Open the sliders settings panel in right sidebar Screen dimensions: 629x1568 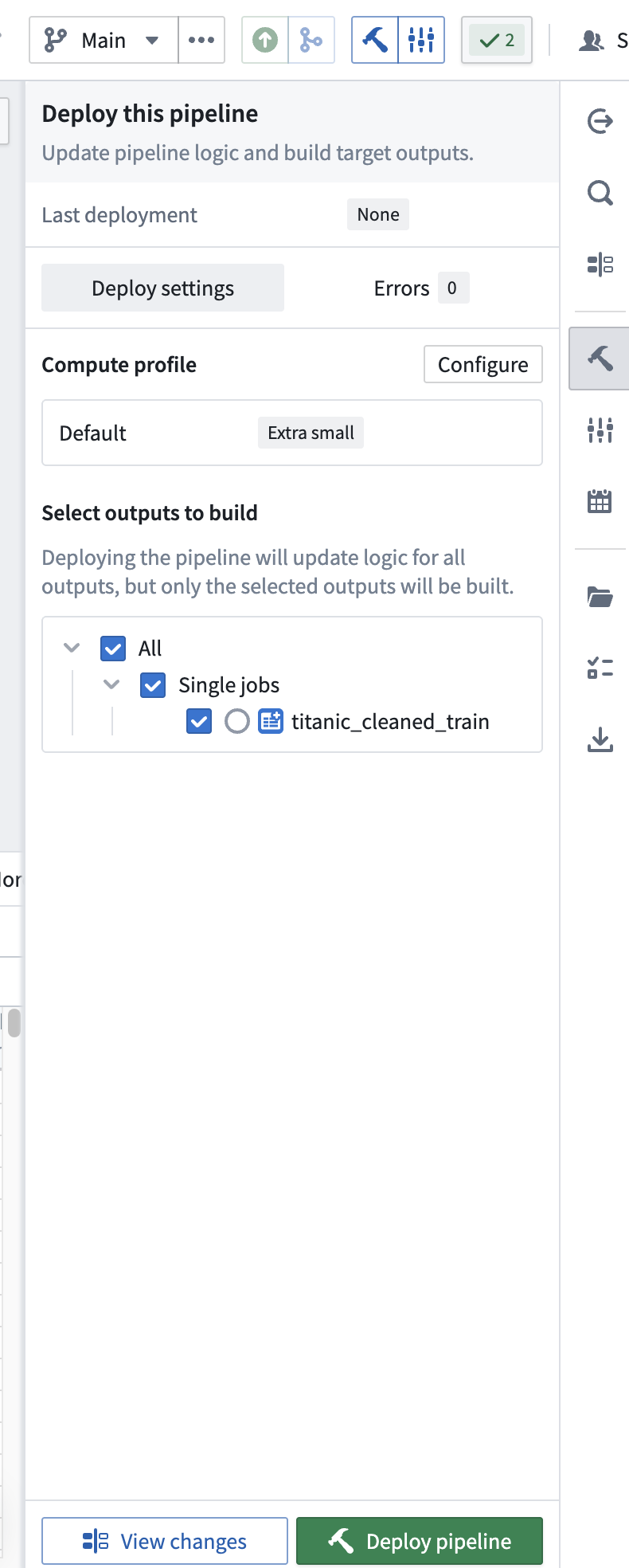(600, 430)
